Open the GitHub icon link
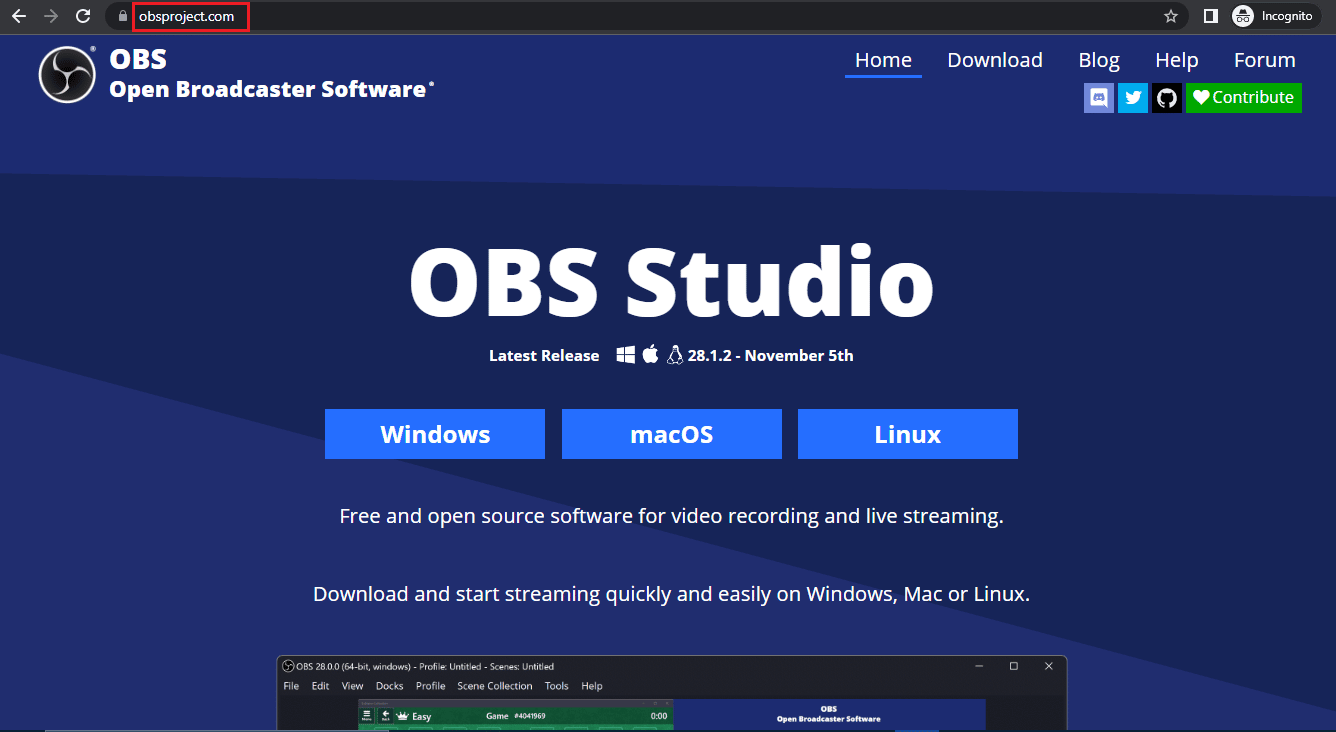 tap(1167, 98)
